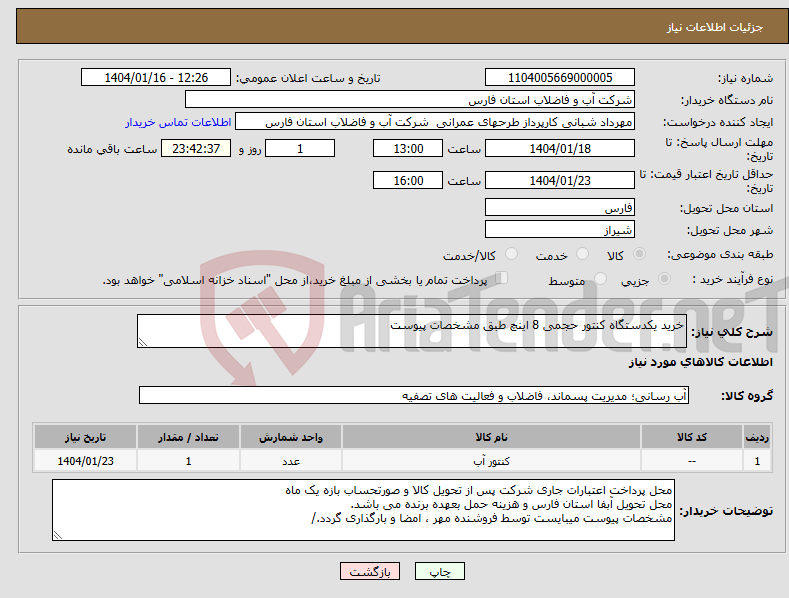Select the متوسط purchase type radio
This screenshot has height=598, width=789.
coord(600,278)
